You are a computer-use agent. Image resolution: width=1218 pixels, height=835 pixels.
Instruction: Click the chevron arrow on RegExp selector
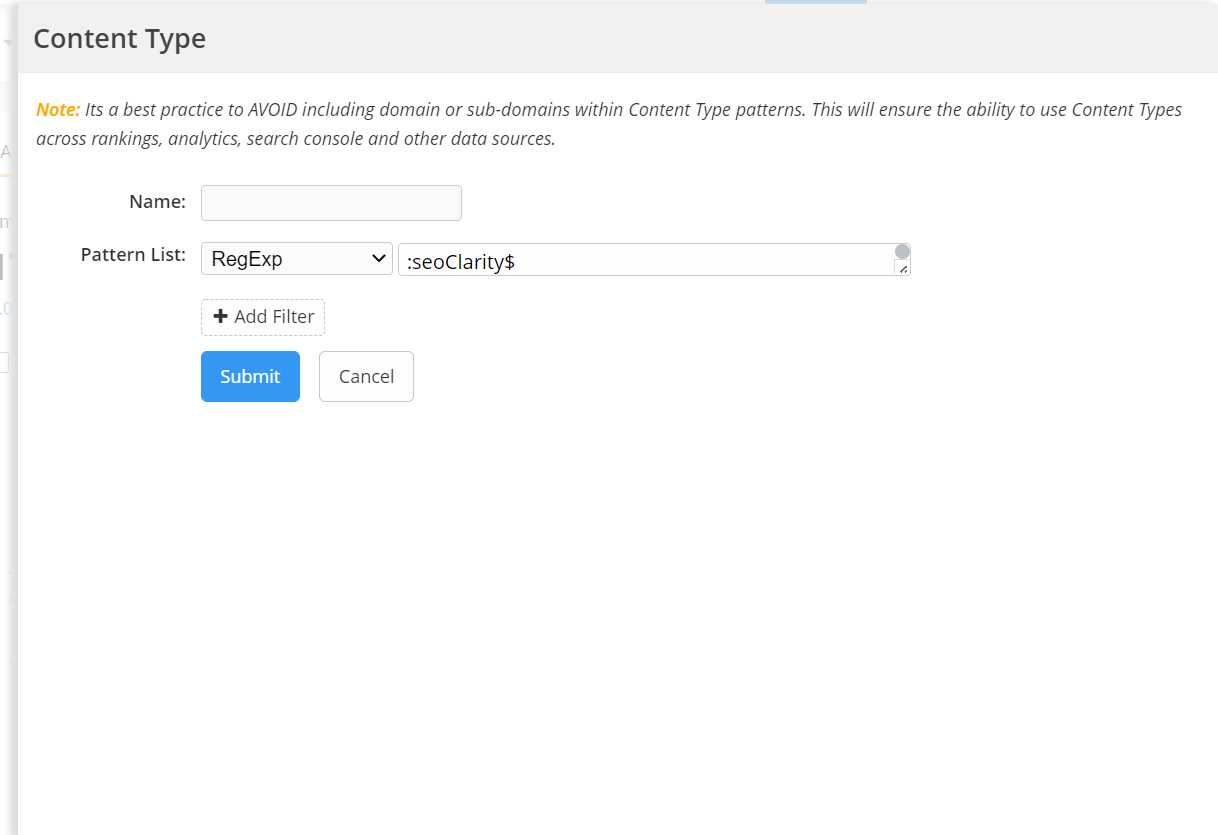379,259
